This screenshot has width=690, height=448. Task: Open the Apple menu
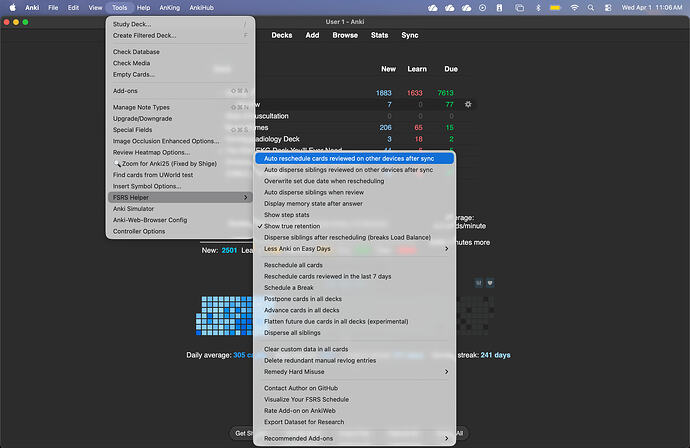(x=12, y=7)
